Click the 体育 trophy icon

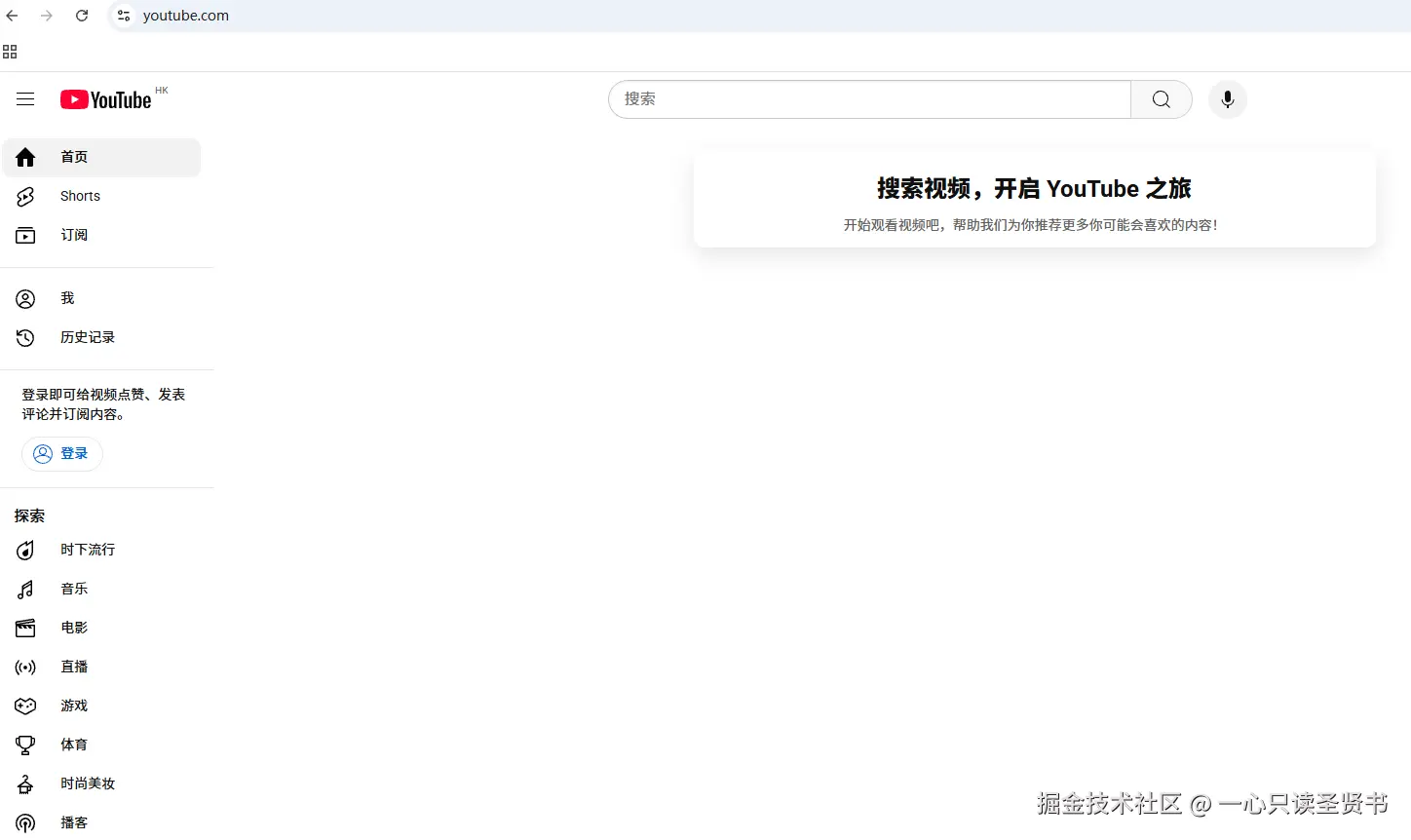[25, 745]
